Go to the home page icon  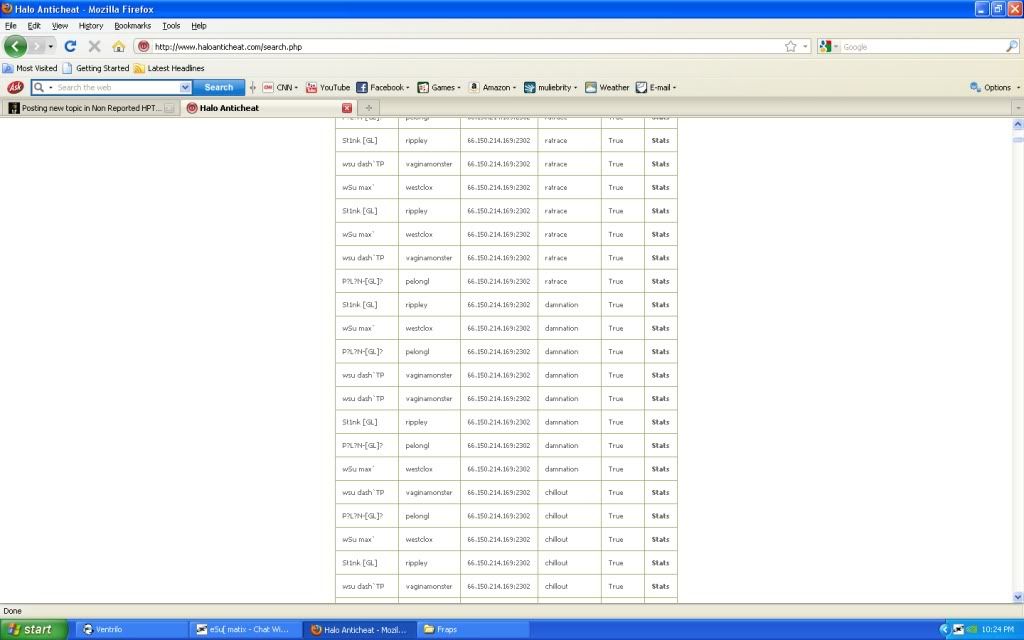click(x=119, y=46)
